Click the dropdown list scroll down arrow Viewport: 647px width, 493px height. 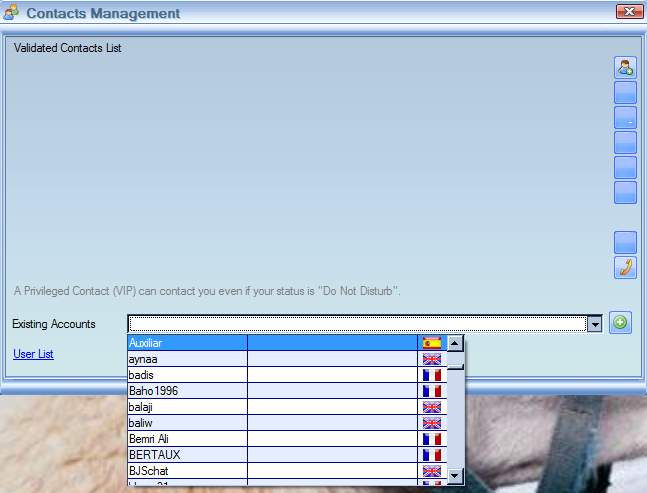(455, 476)
